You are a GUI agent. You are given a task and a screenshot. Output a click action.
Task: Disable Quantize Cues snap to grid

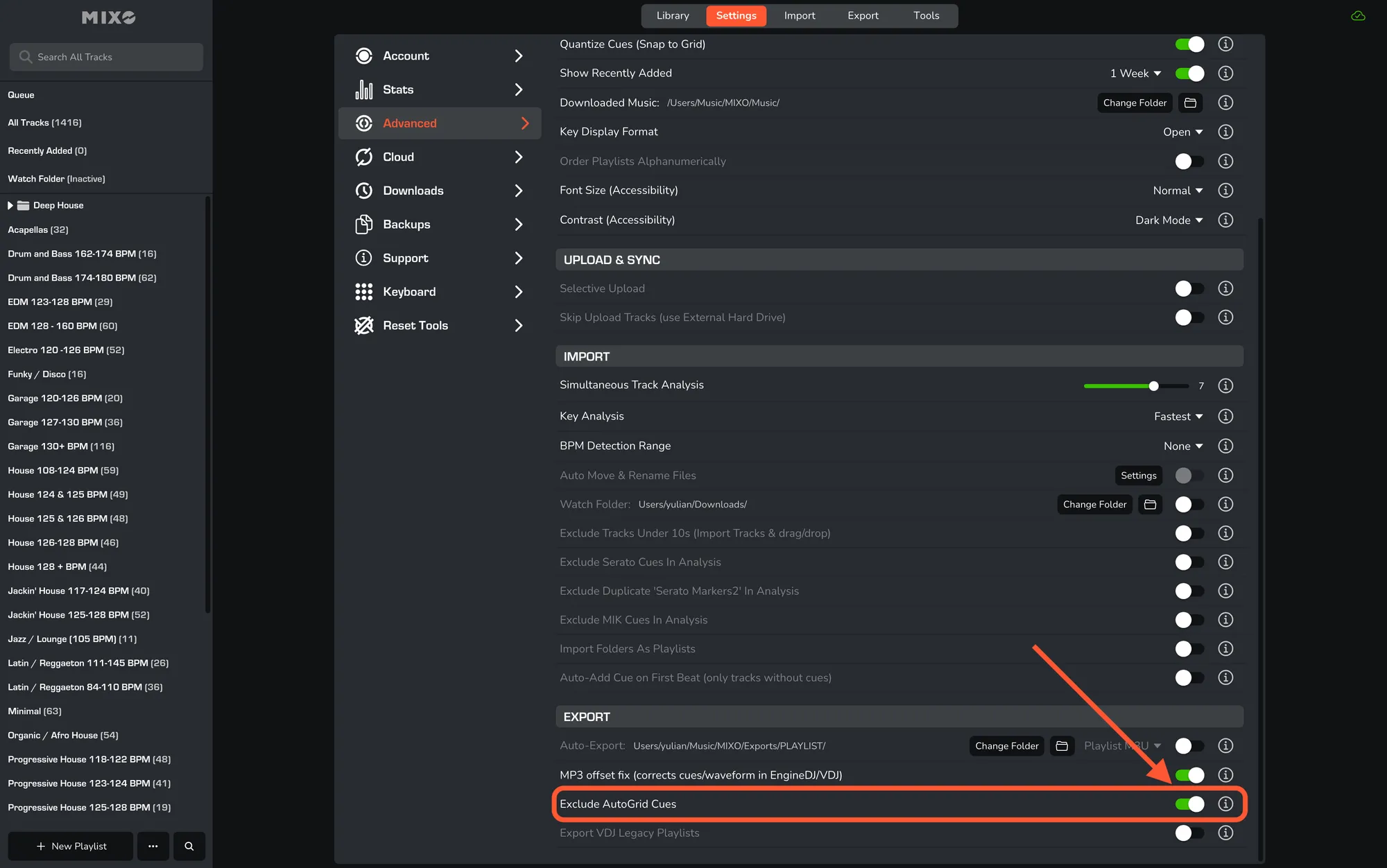(1189, 44)
